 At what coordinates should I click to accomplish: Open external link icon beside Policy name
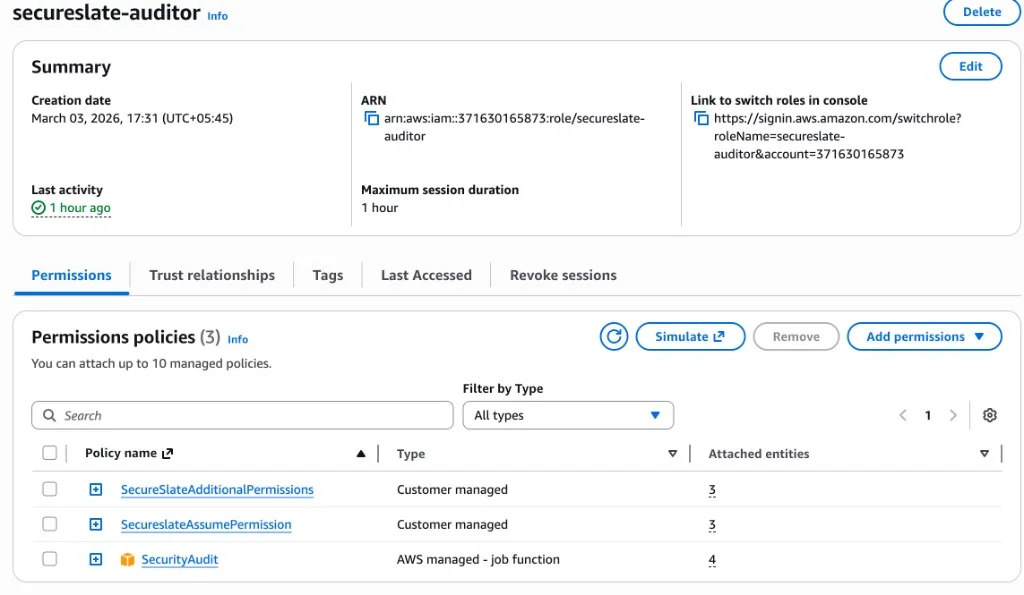tap(168, 453)
